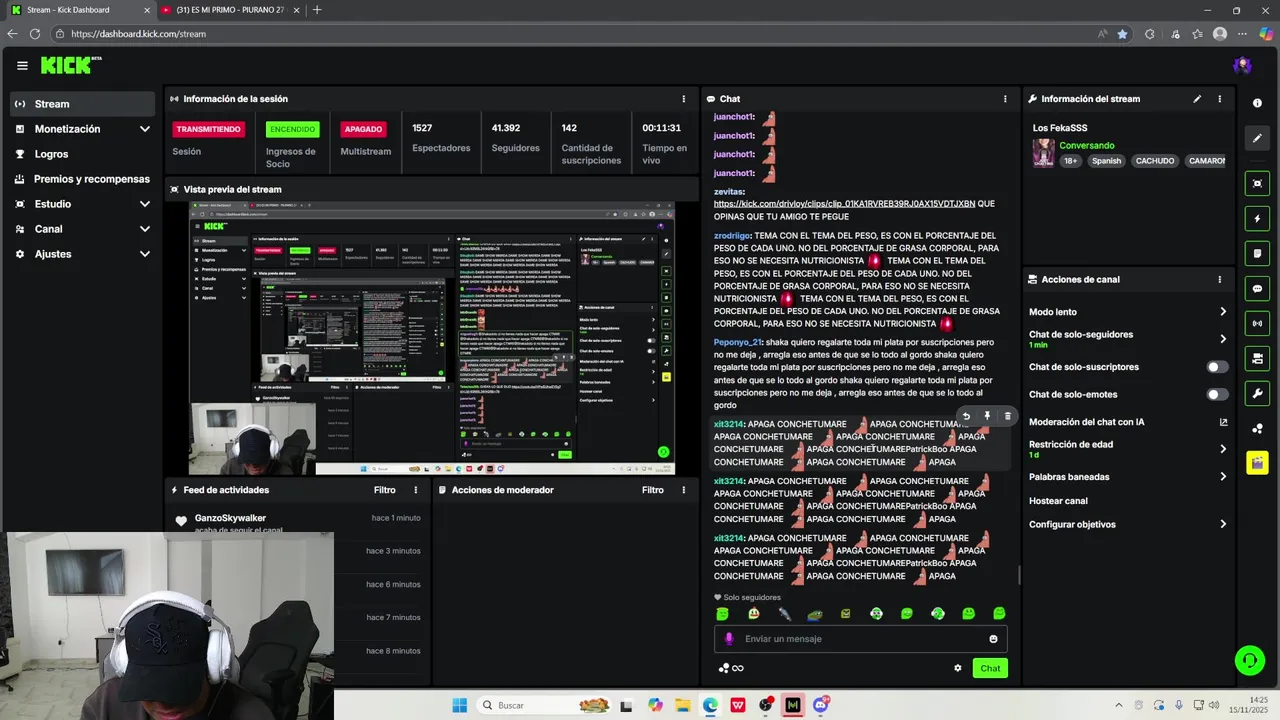Reply to the highlighted xit3214 message
Image resolution: width=1280 pixels, height=720 pixels.
pos(966,416)
